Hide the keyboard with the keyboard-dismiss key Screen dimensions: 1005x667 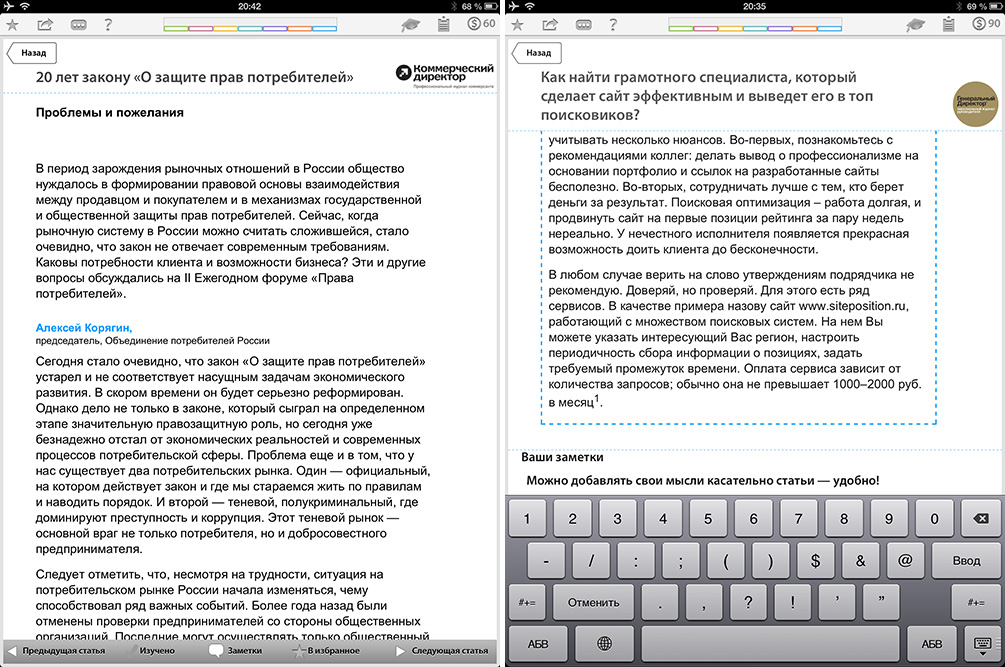(x=983, y=645)
